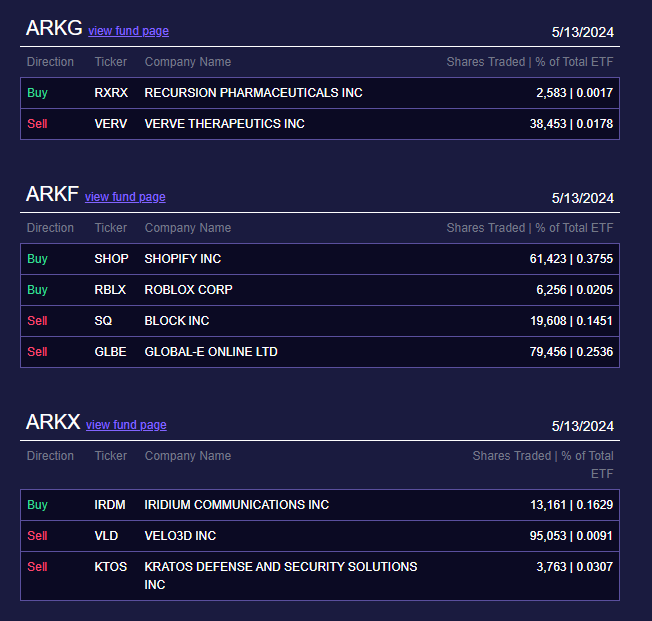Click ARKF table Direction column header
The image size is (652, 621).
tap(50, 228)
